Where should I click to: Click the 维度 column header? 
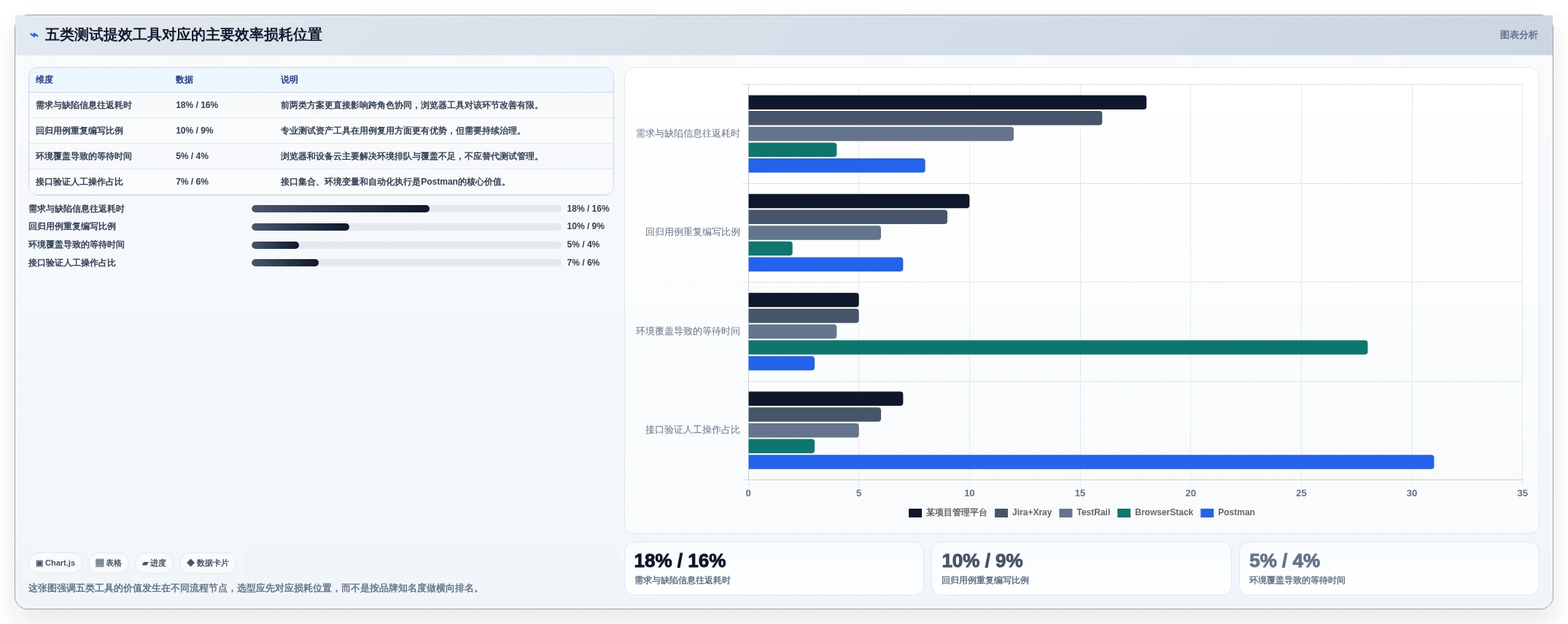pyautogui.click(x=44, y=80)
